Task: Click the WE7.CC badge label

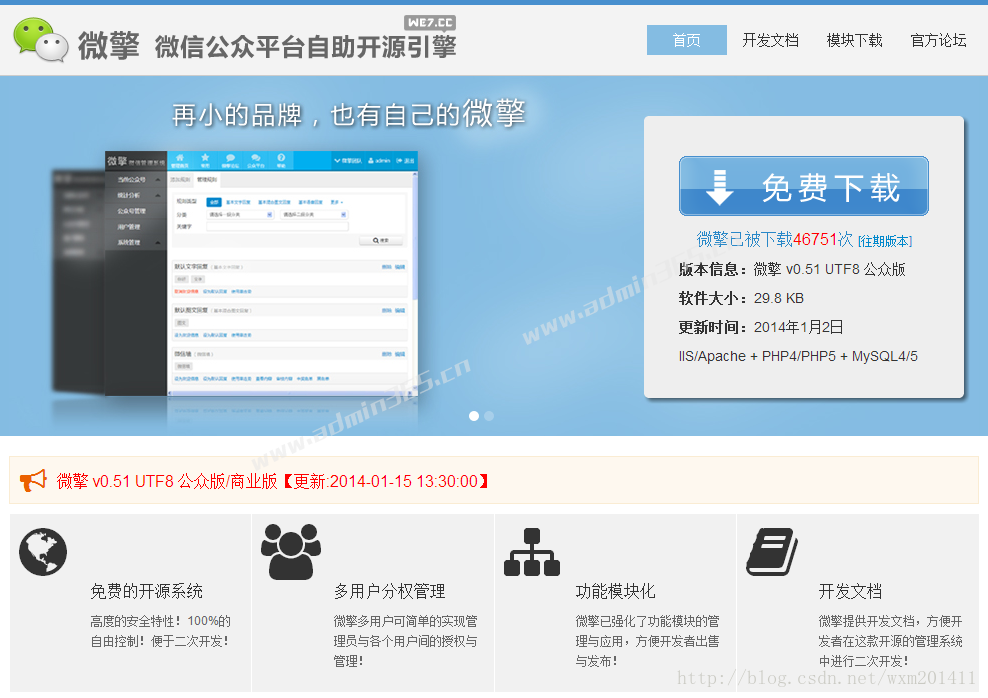Action: coord(430,23)
